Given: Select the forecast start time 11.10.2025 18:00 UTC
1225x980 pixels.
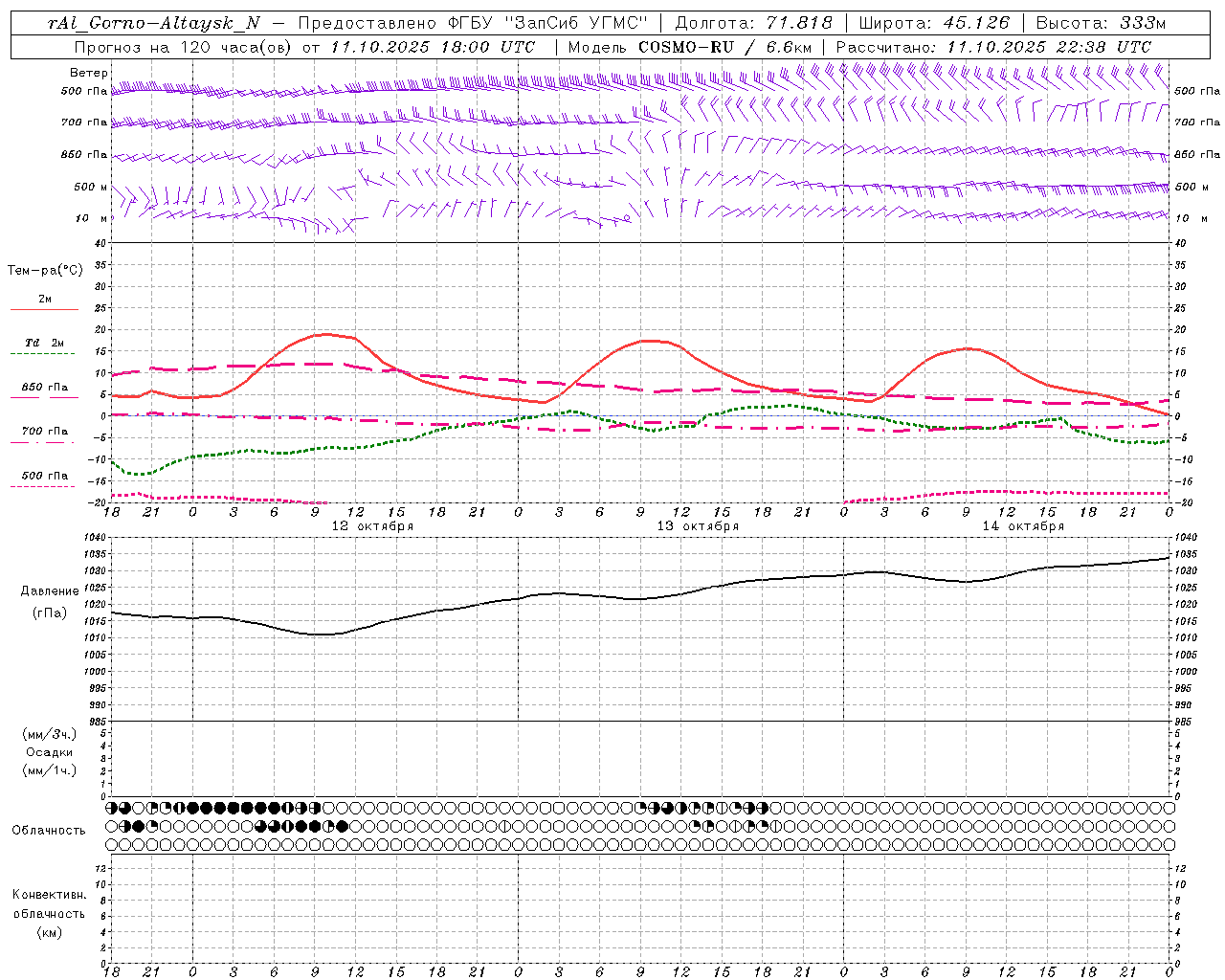Looking at the screenshot, I should 433,47.
